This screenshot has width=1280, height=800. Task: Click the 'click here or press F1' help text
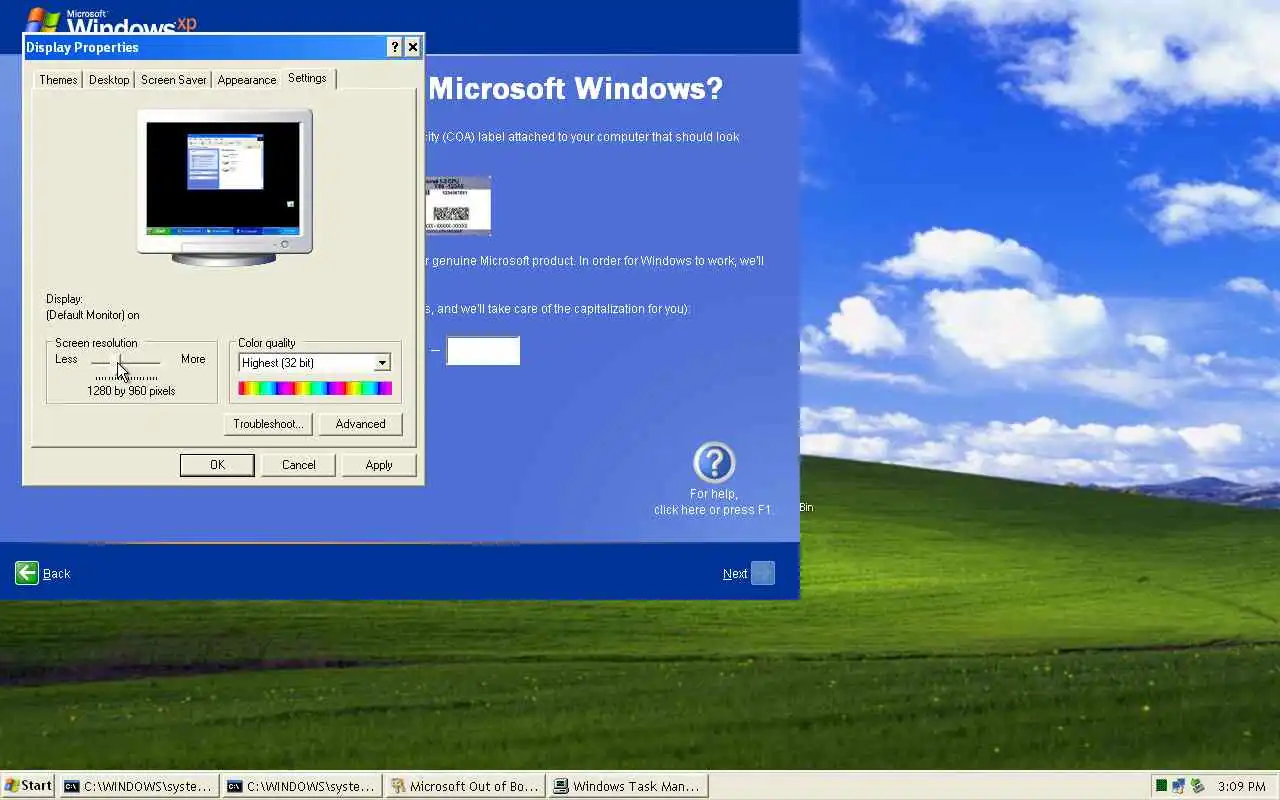(713, 510)
